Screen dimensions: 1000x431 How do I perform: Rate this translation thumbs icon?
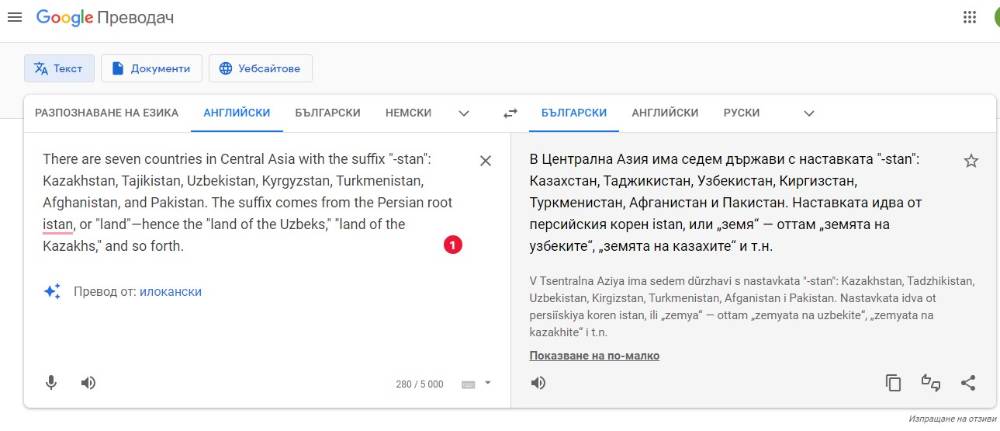click(931, 383)
